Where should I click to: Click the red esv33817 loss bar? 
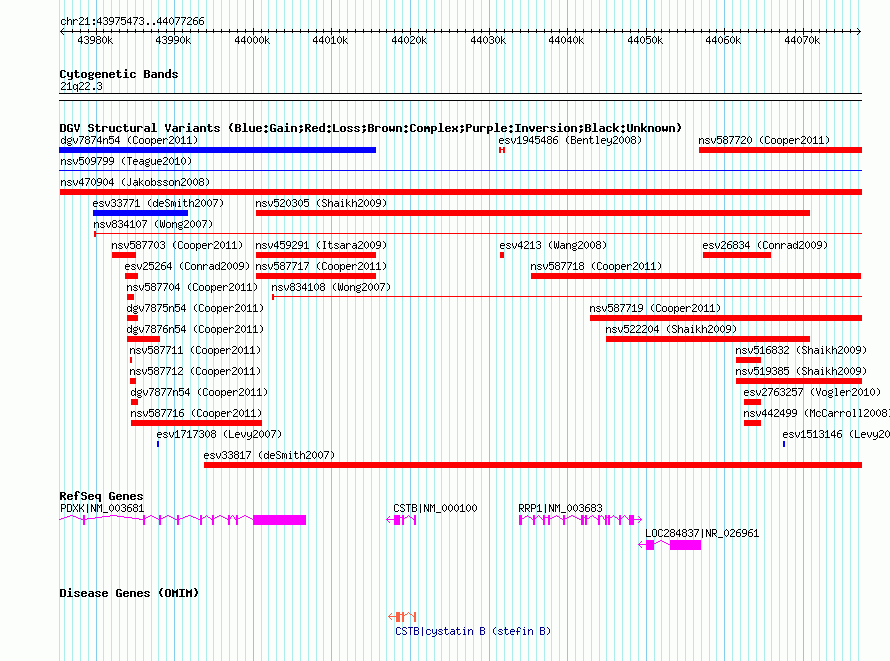tap(533, 465)
